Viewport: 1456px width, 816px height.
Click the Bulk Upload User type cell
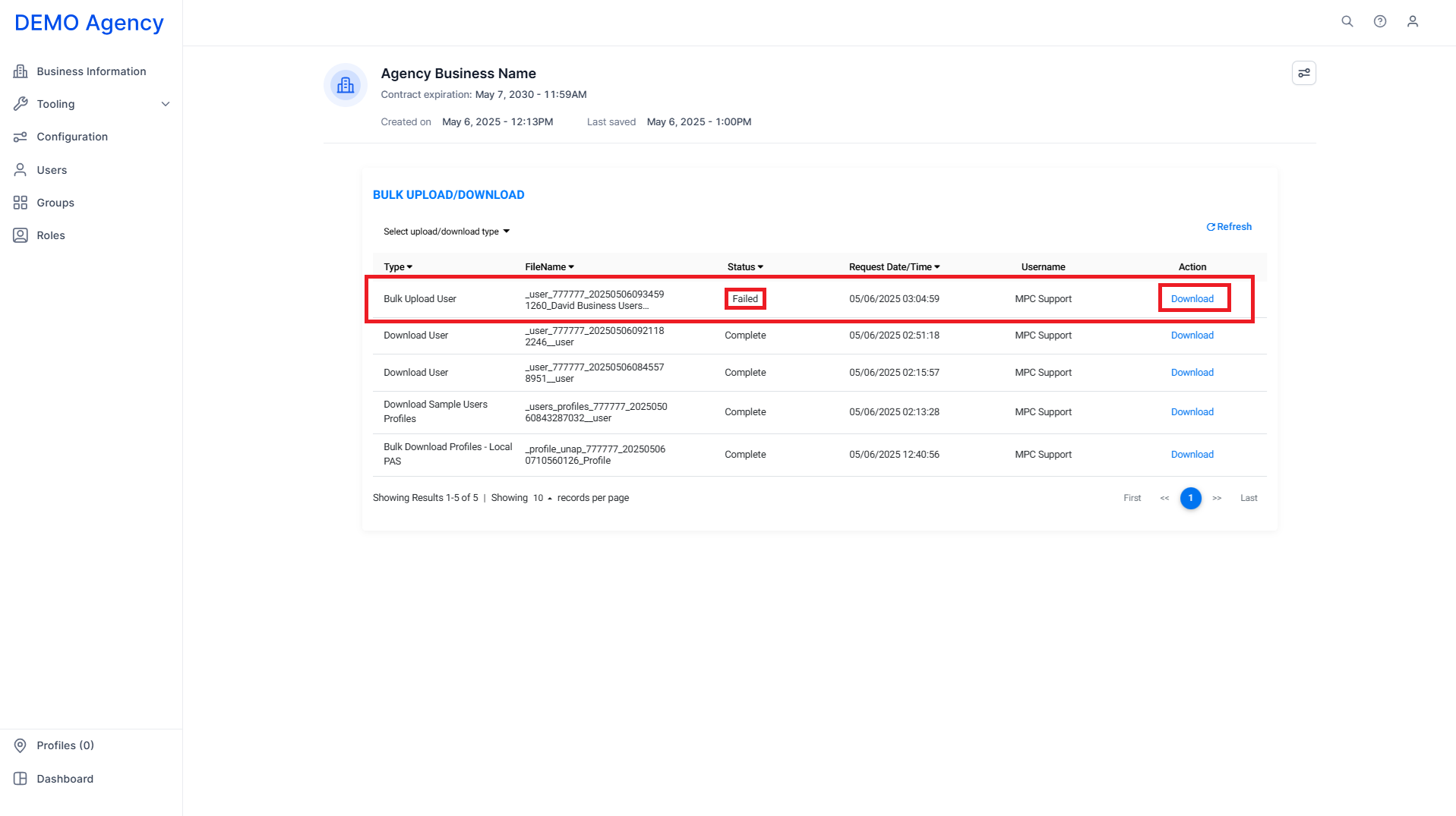(x=420, y=299)
